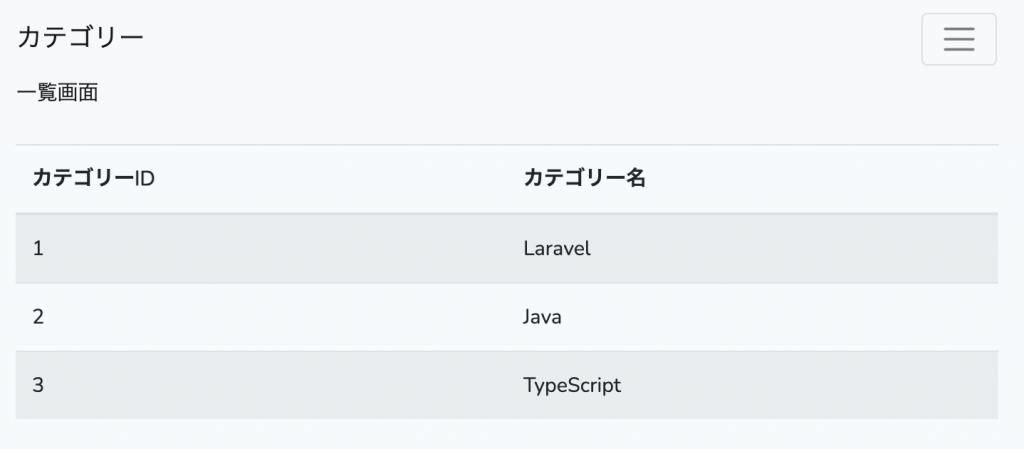Click category ID 2 cell
Viewport: 1024px width, 449px height.
(38, 317)
